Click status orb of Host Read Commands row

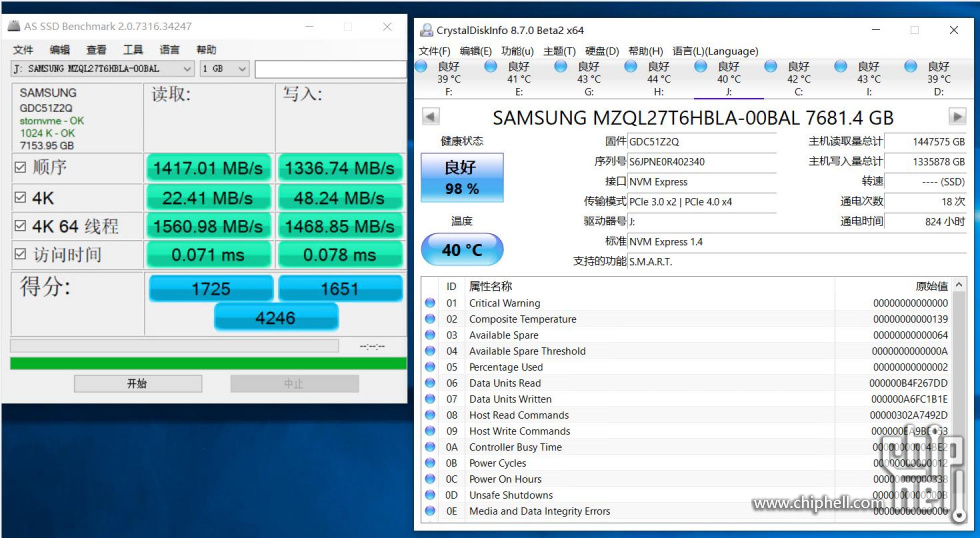coord(430,415)
